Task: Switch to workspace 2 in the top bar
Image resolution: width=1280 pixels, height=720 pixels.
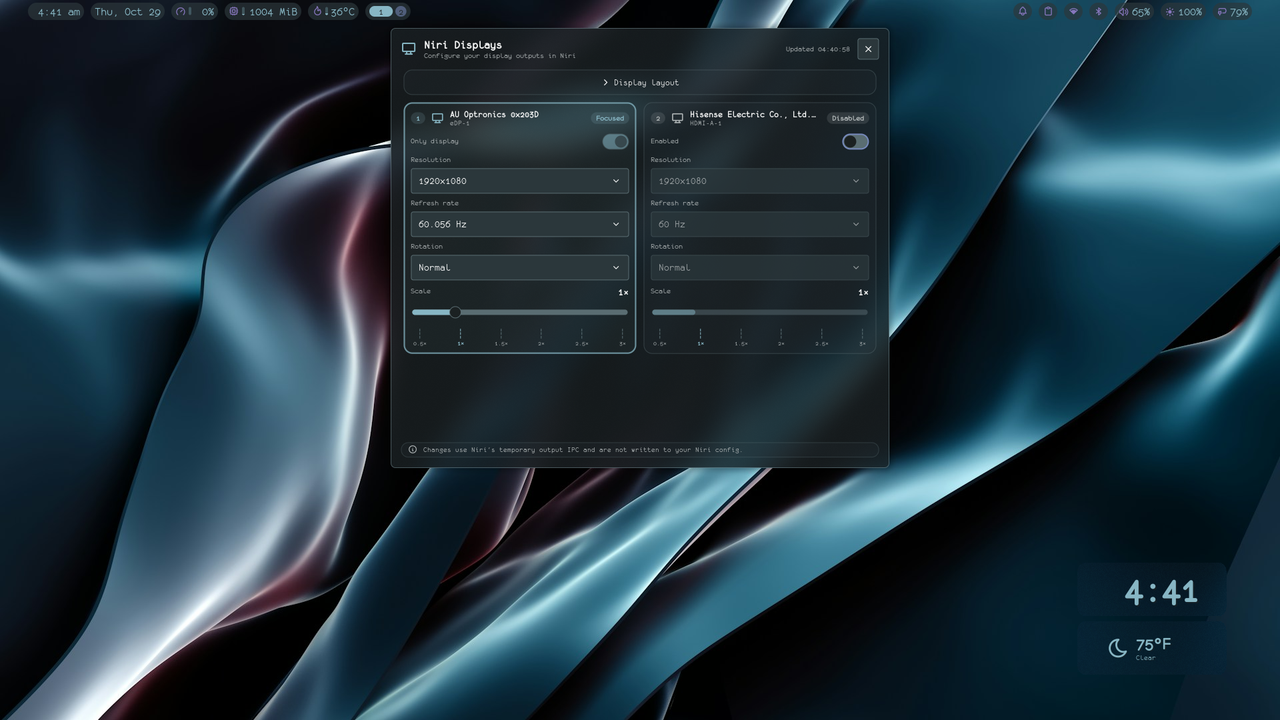Action: (401, 12)
